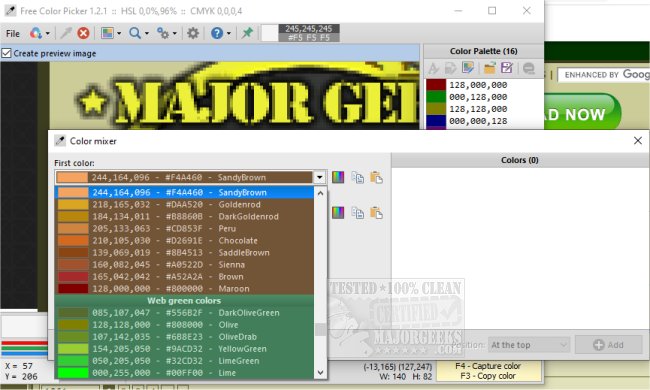The image size is (650, 390).
Task: Open the settings gear icon
Action: pyautogui.click(x=193, y=33)
